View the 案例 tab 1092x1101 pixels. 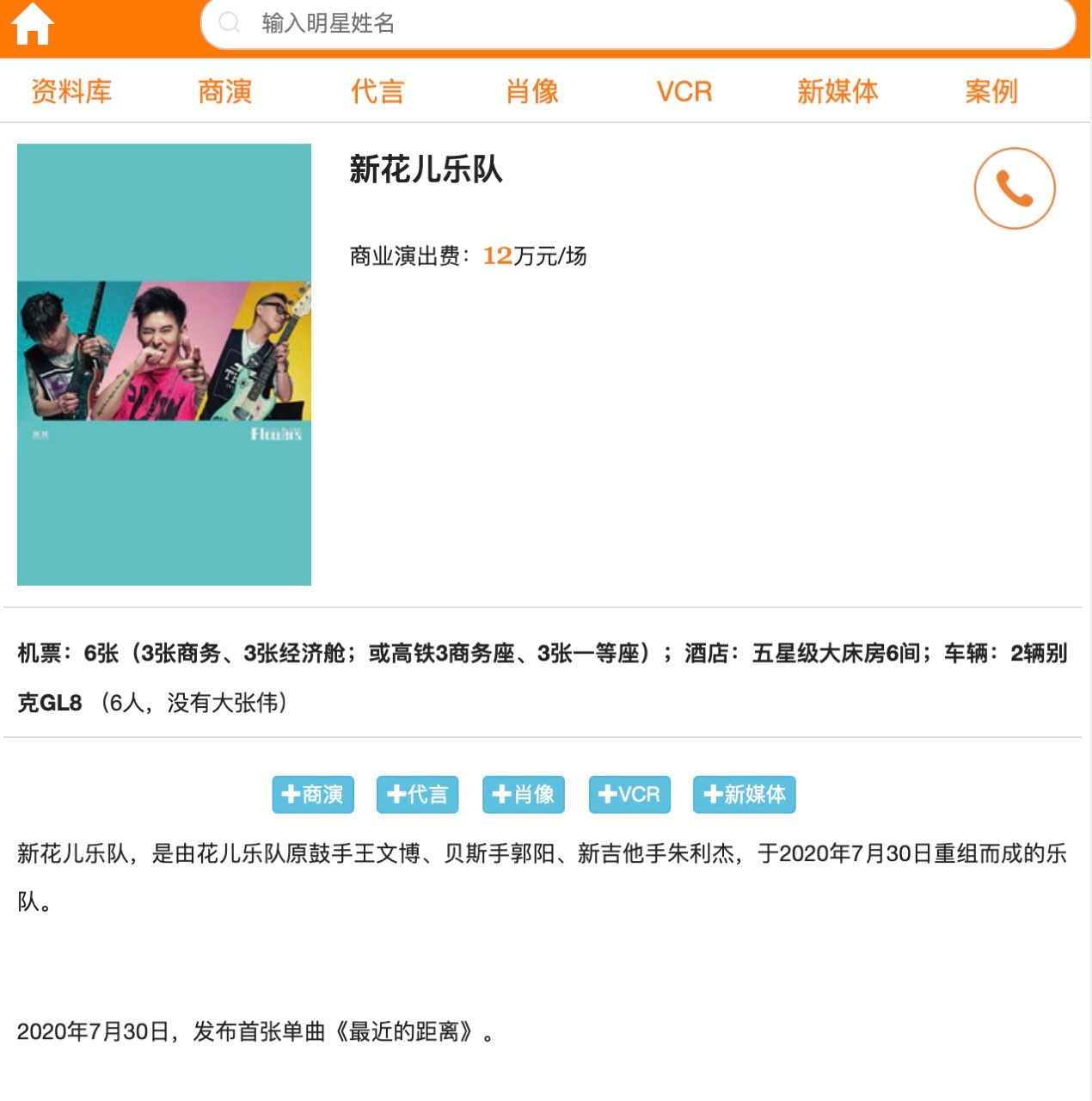pos(991,91)
